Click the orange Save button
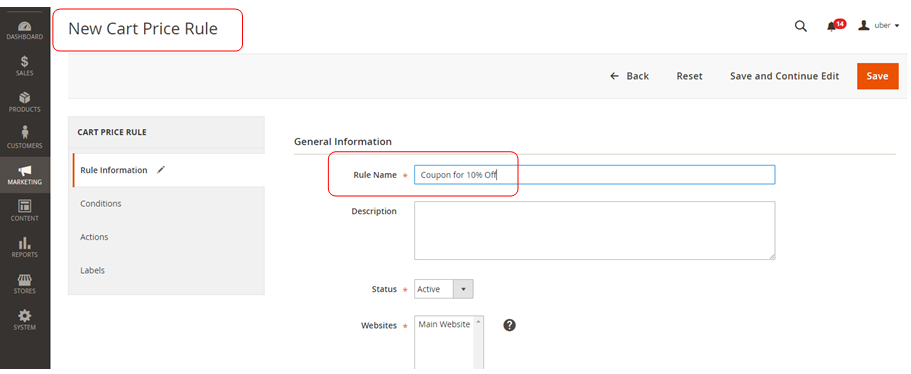Viewport: 911px width, 374px height. 877,76
